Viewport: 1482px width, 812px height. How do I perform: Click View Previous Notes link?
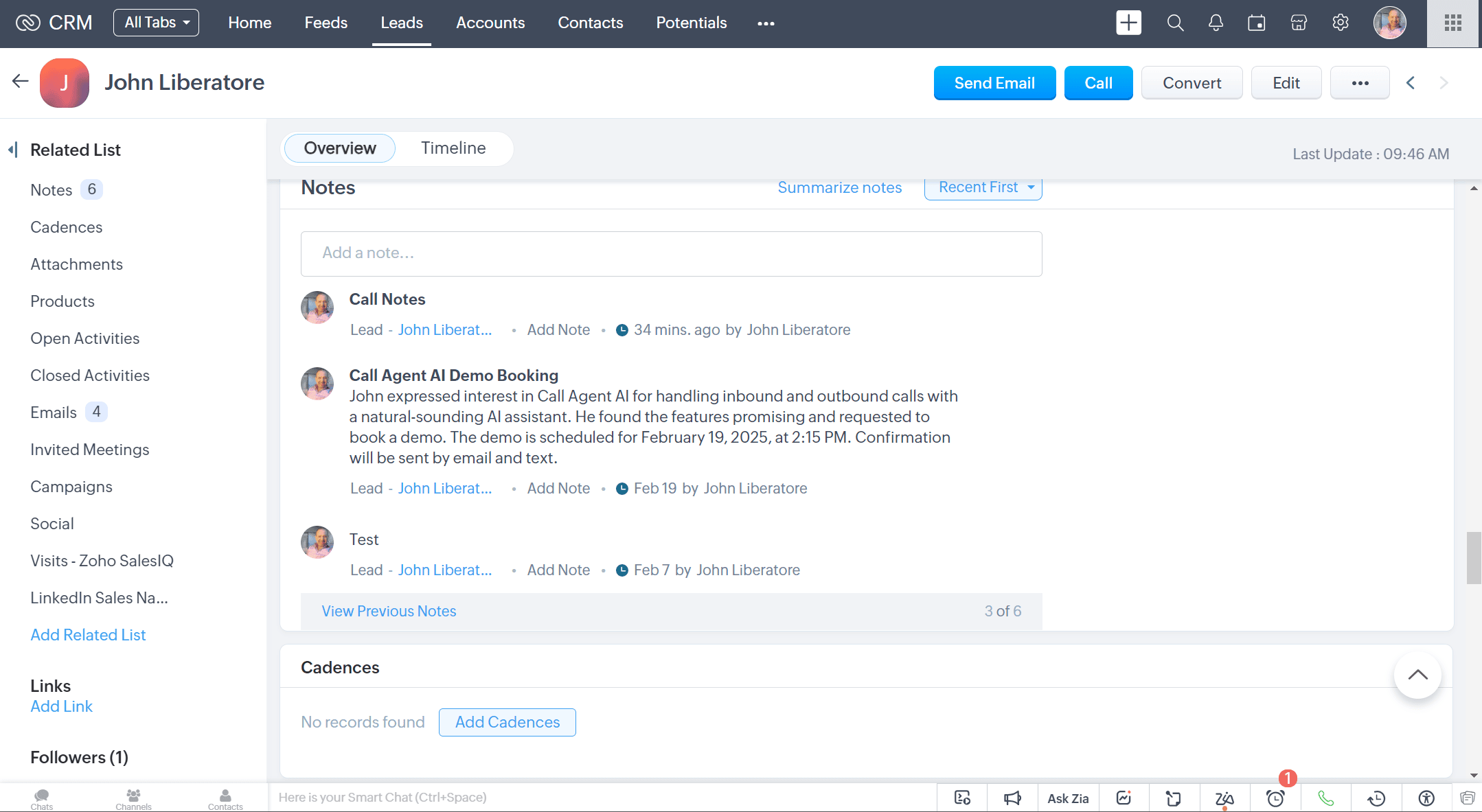click(x=389, y=611)
